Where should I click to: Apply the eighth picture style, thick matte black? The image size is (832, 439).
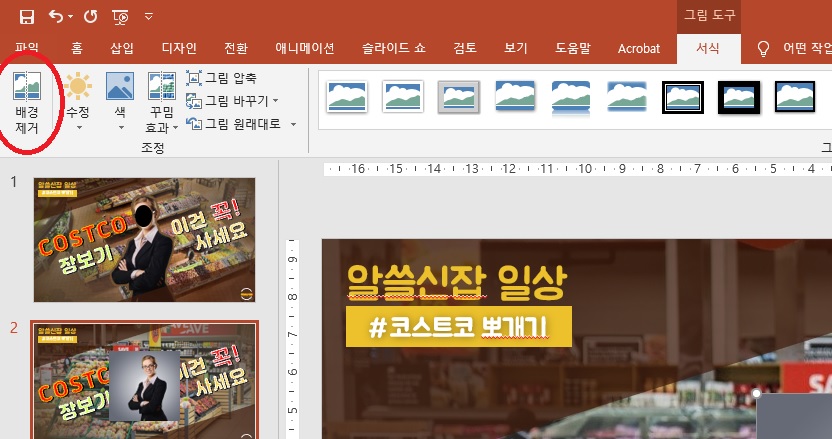739,97
